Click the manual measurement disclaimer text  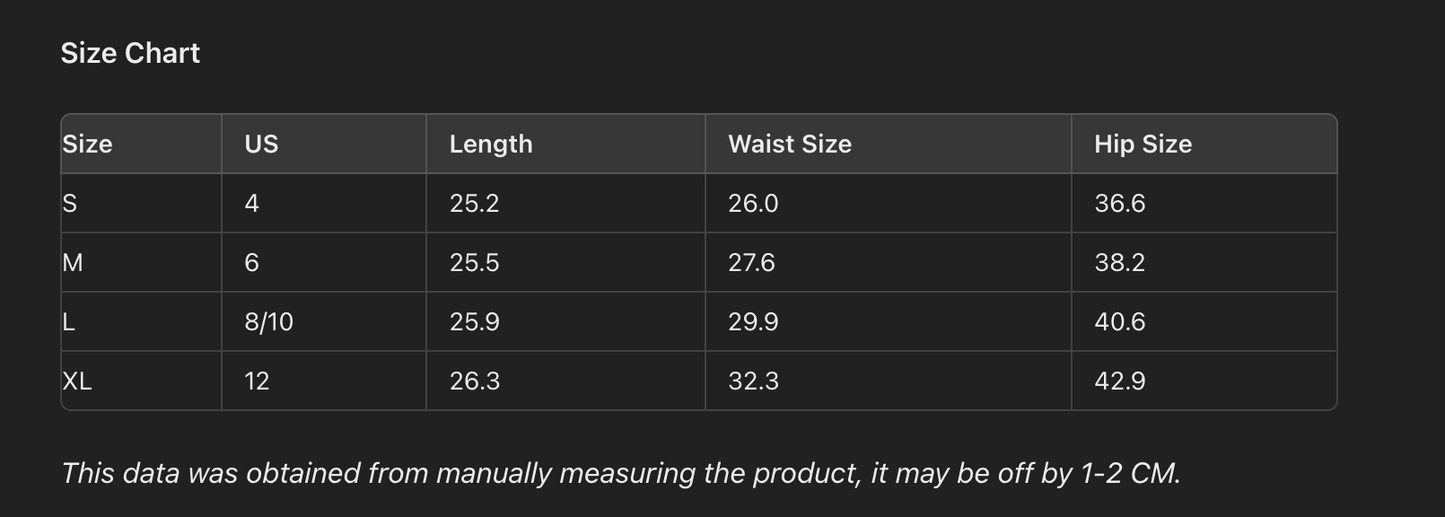(x=621, y=473)
